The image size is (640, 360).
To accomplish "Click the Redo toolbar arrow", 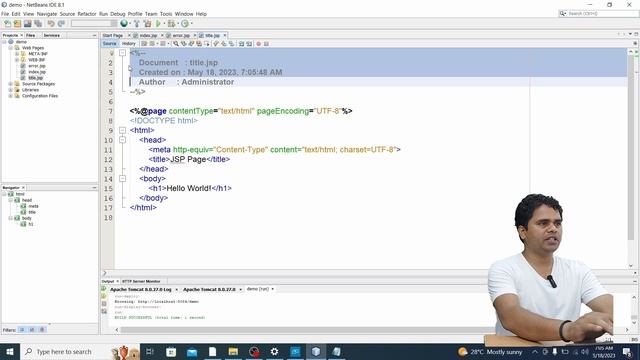I will pyautogui.click(x=61, y=24).
